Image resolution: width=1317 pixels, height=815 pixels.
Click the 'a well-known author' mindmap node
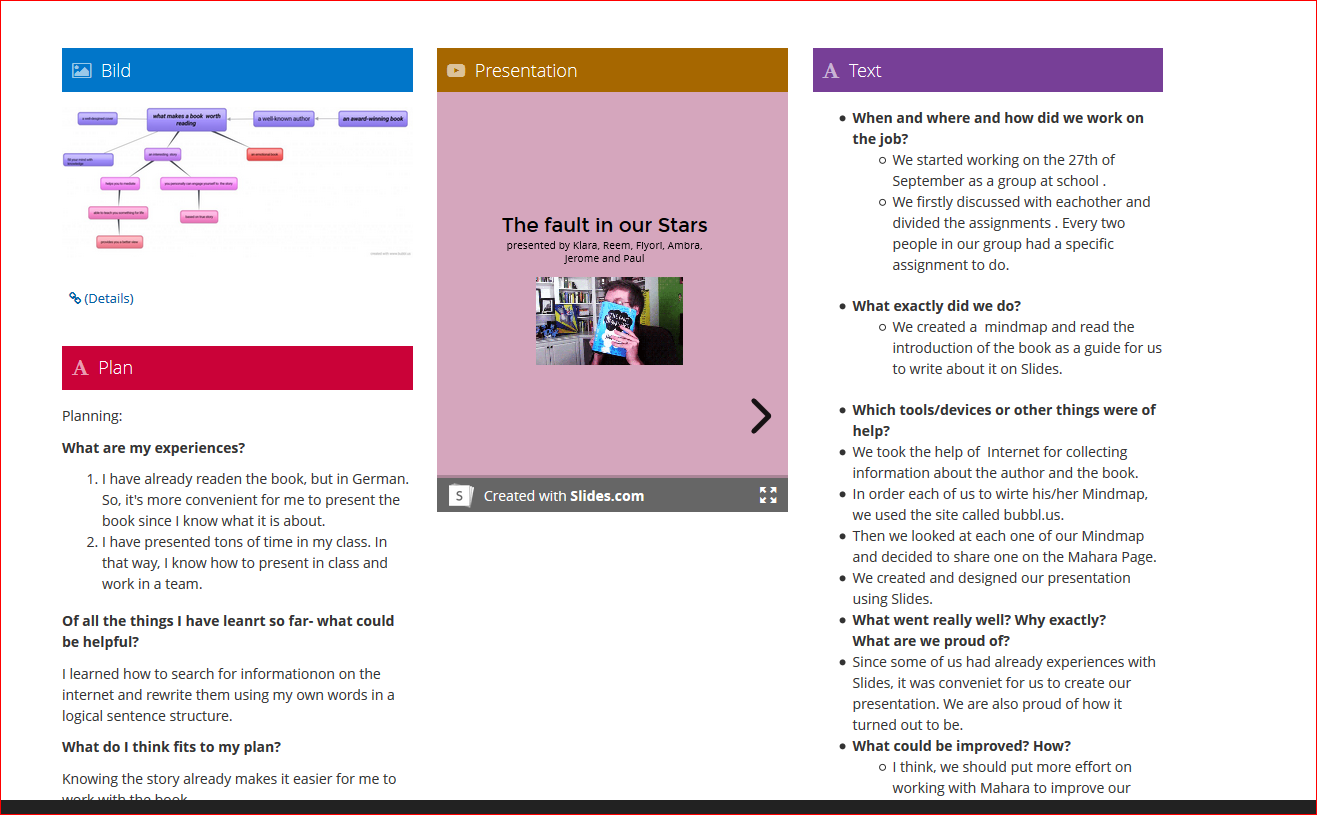coord(284,119)
